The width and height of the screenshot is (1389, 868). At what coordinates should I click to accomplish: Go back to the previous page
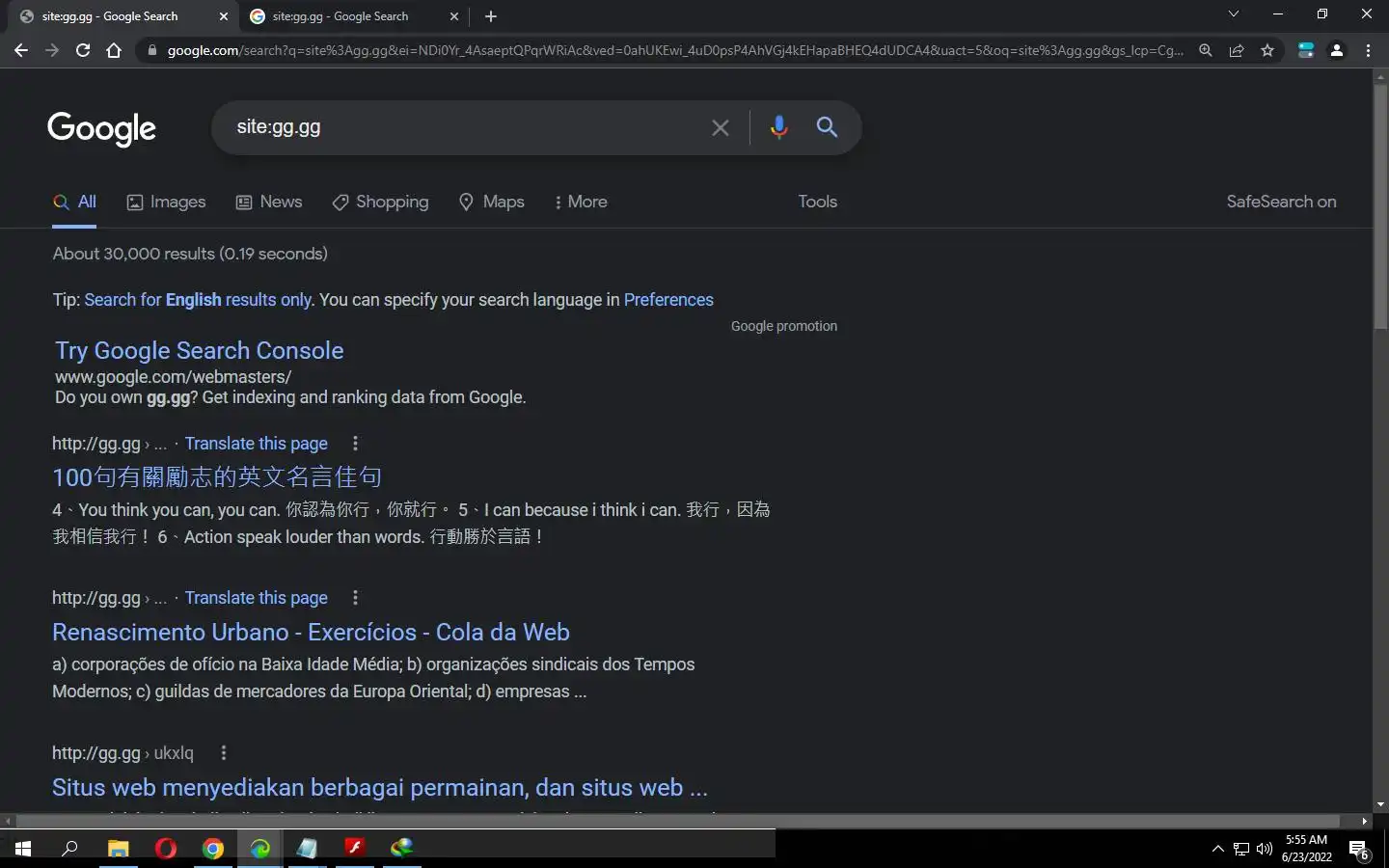(x=21, y=50)
